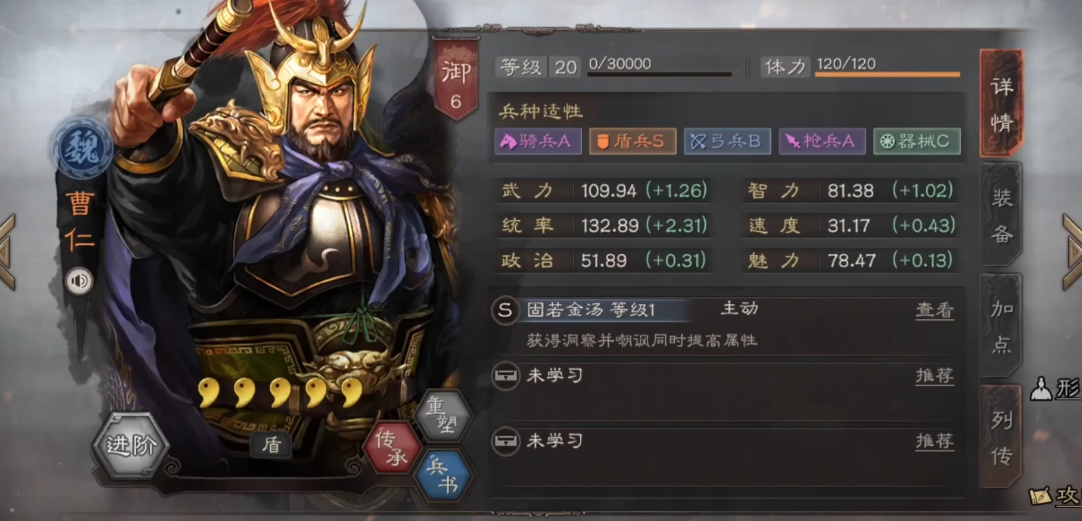Screen dimensions: 1082x521
Task: Open the 进阶 hexagon button
Action: 130,446
